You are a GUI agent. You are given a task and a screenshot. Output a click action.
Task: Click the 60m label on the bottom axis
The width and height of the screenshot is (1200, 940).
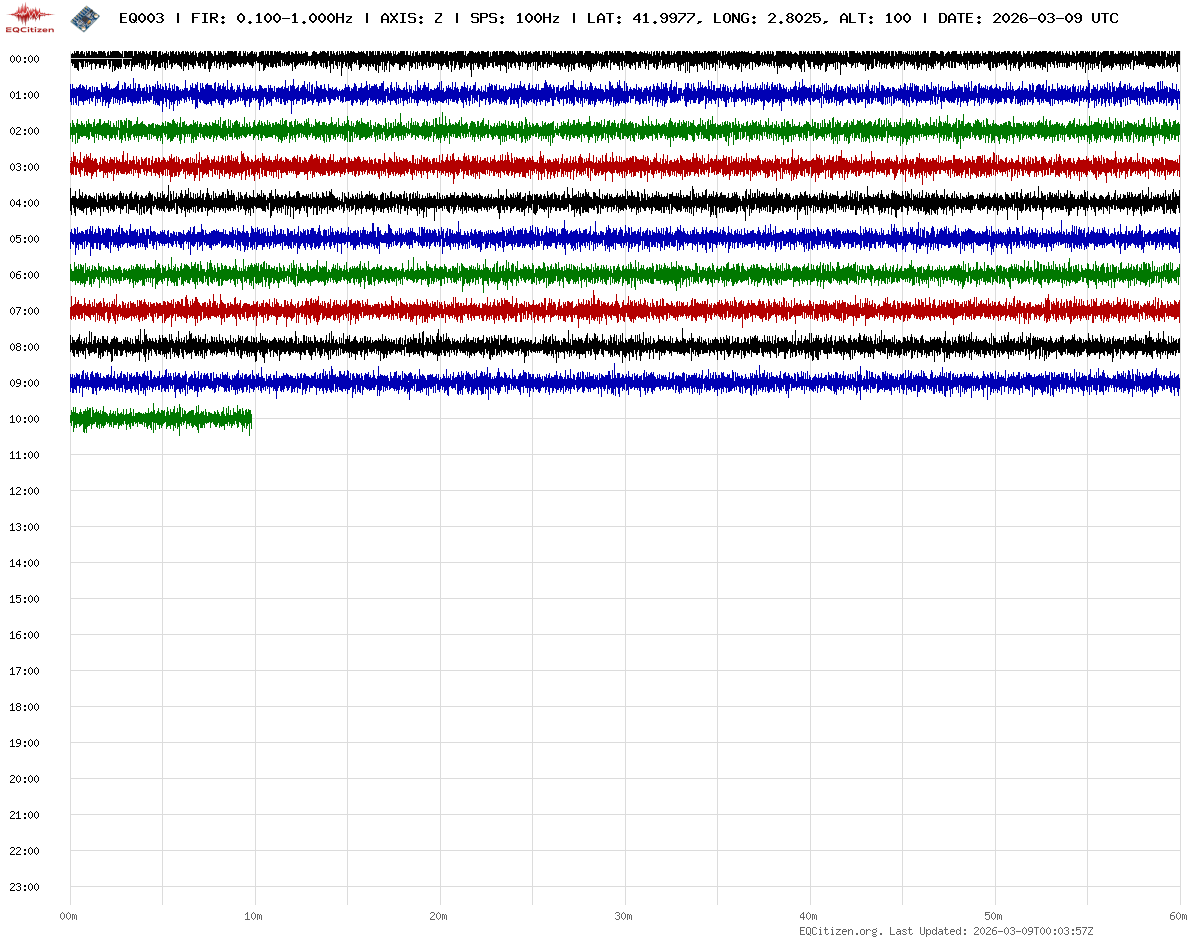(1180, 916)
